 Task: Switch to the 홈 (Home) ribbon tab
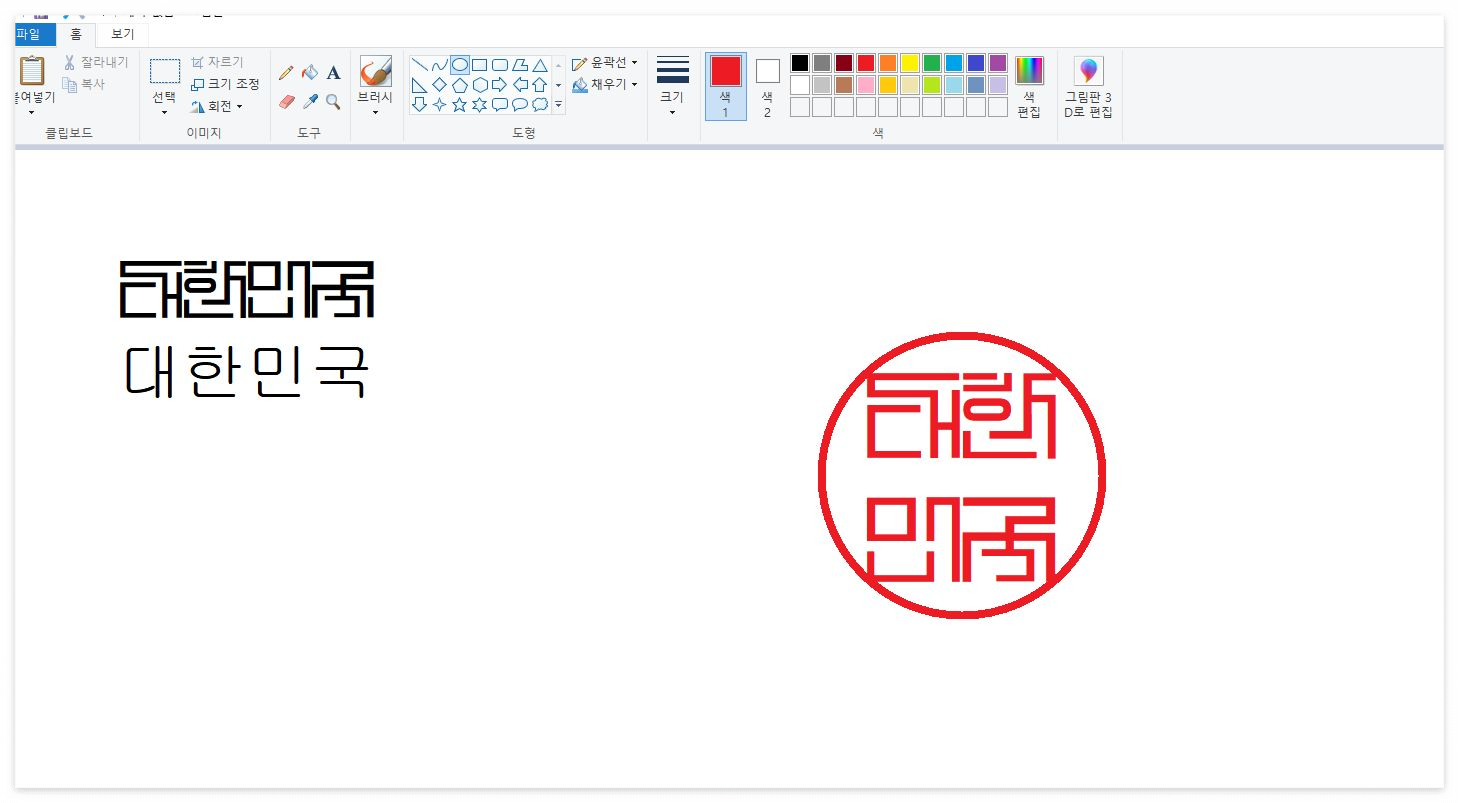[x=76, y=34]
